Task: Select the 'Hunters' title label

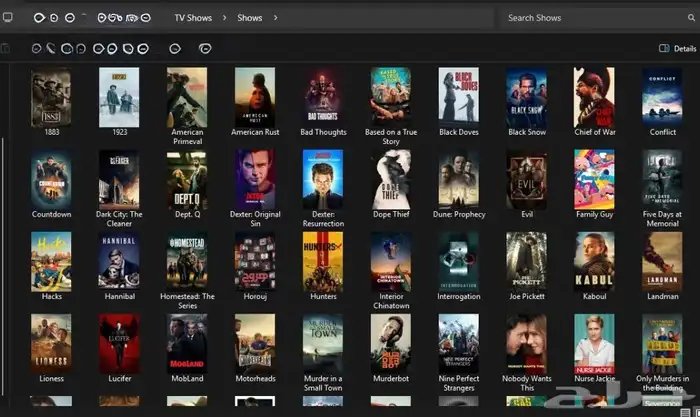Action: point(323,296)
